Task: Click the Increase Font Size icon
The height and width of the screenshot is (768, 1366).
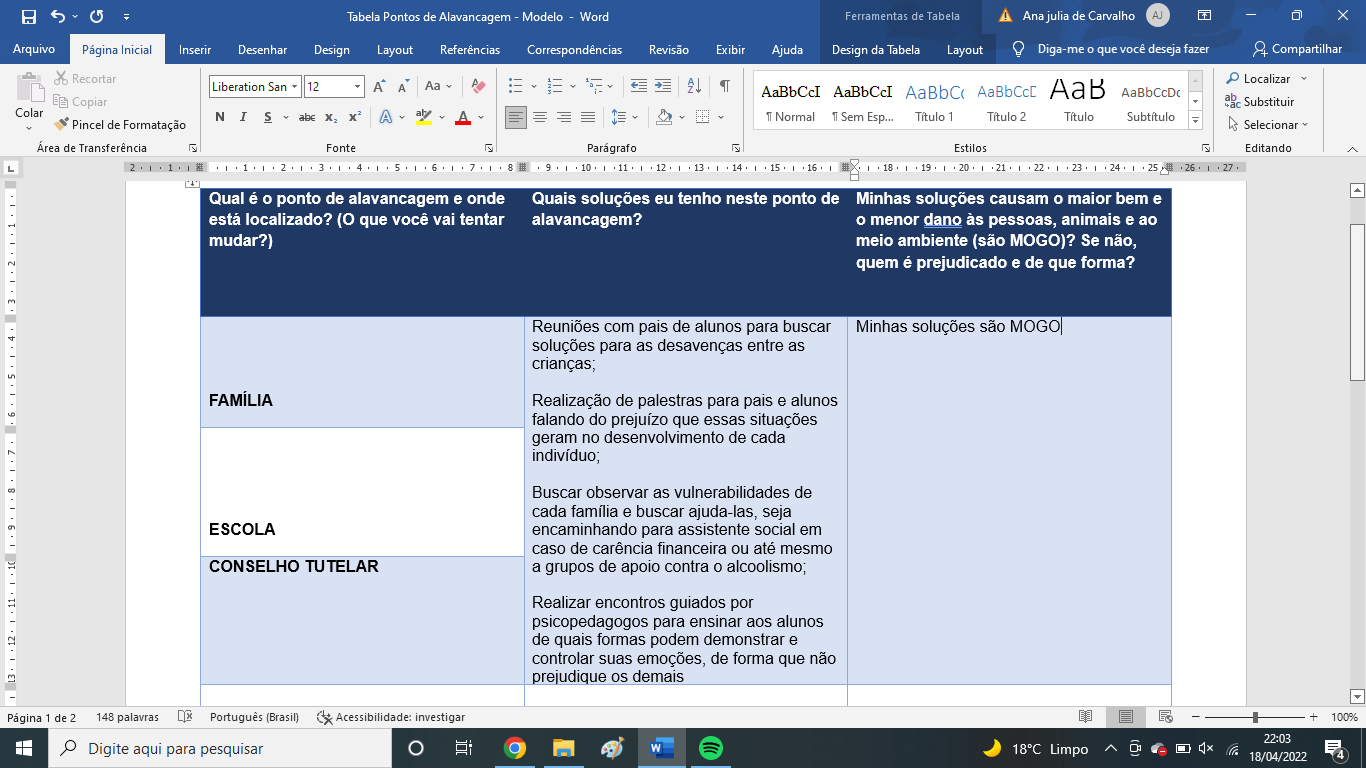Action: pyautogui.click(x=379, y=87)
